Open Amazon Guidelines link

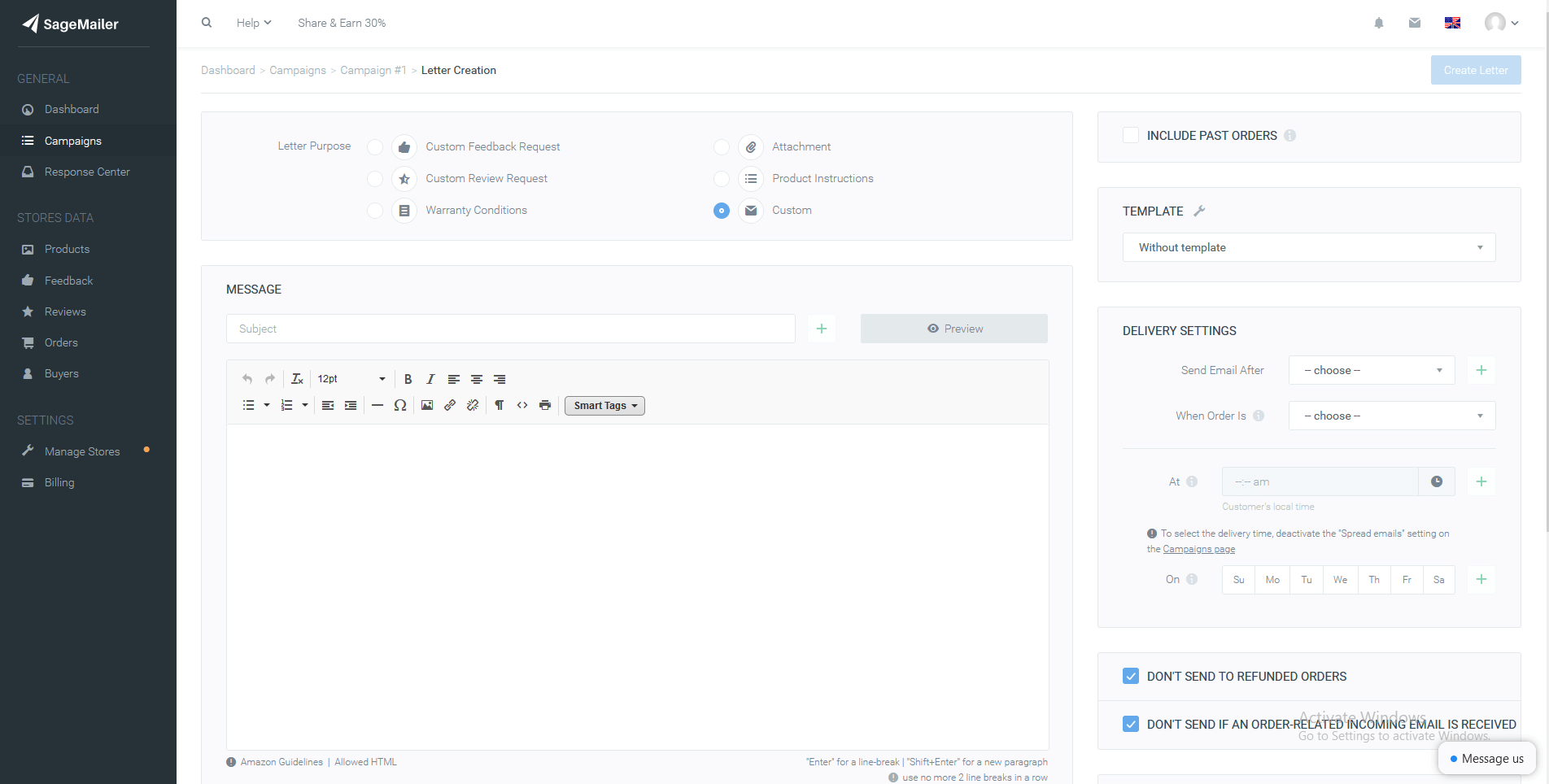point(281,762)
